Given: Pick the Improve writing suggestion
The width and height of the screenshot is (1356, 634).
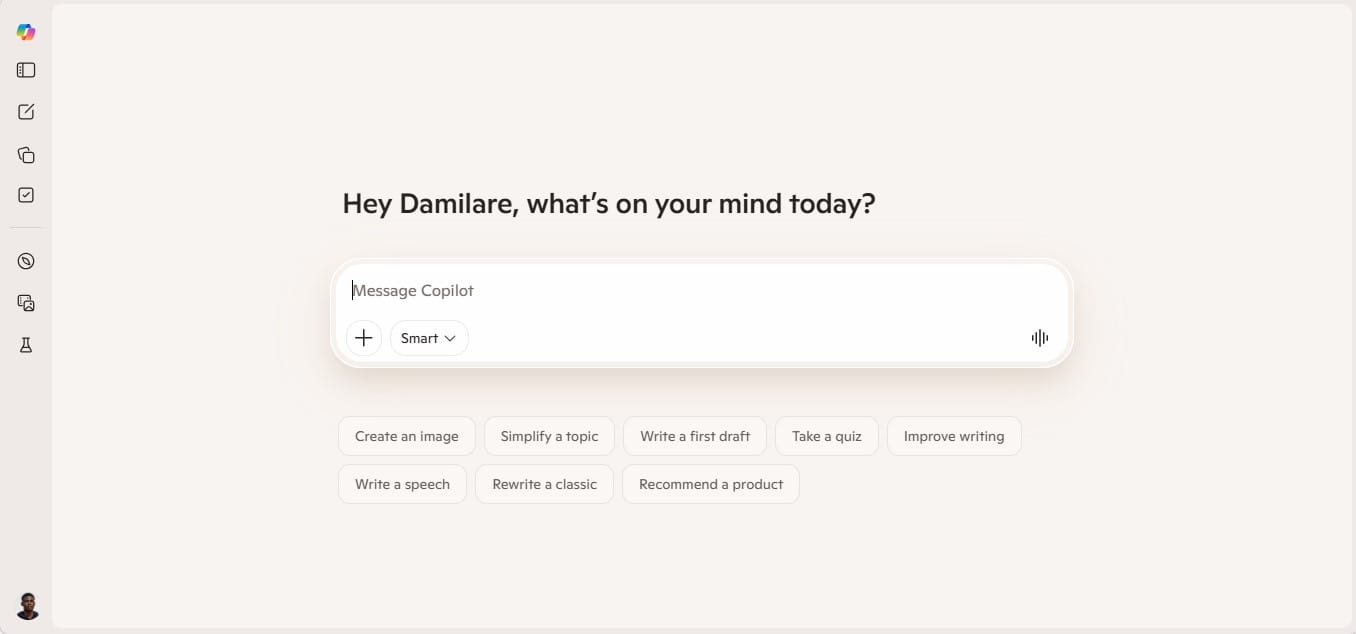Looking at the screenshot, I should [x=954, y=436].
